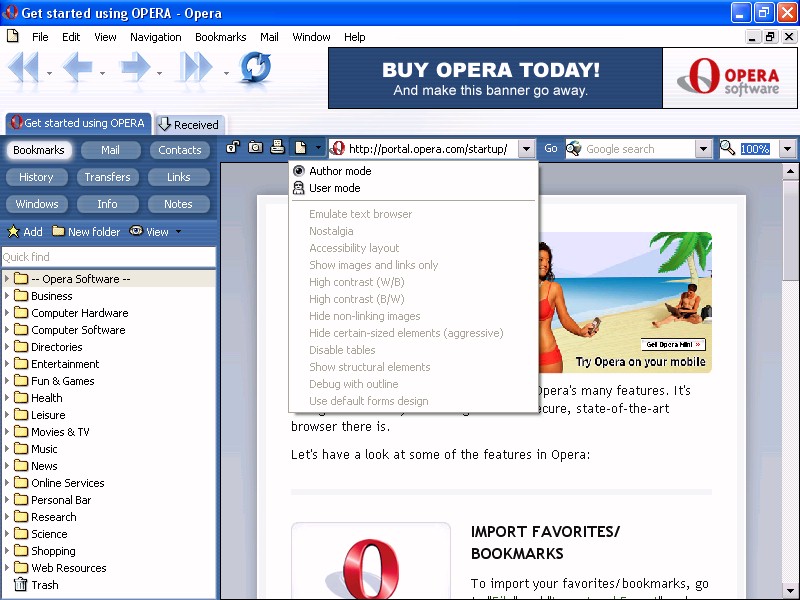
Task: Click the New folder icon in bookmarks panel
Action: coord(59,231)
